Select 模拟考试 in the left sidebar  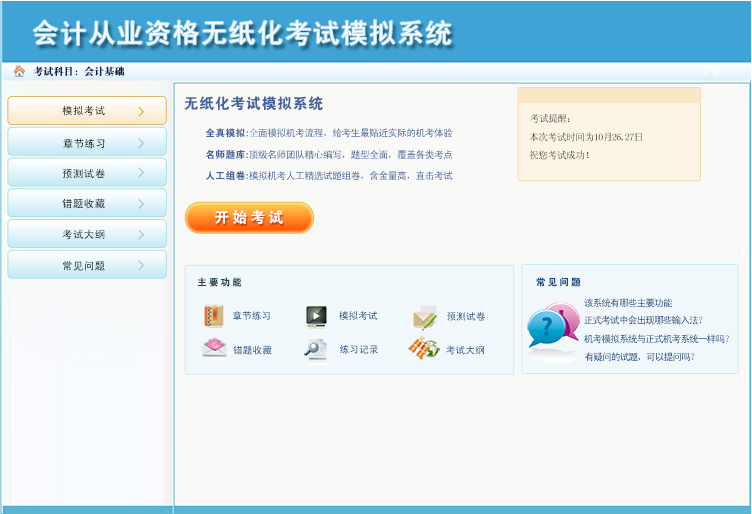[84, 111]
